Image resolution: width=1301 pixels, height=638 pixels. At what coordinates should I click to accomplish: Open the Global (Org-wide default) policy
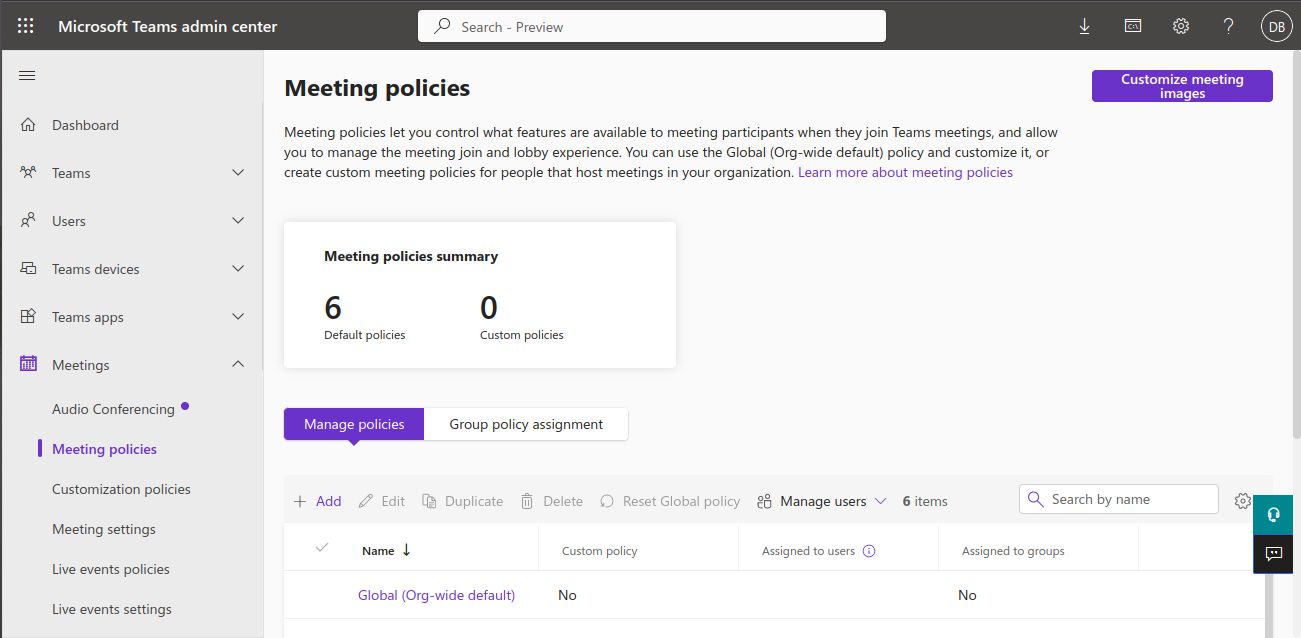coord(436,595)
